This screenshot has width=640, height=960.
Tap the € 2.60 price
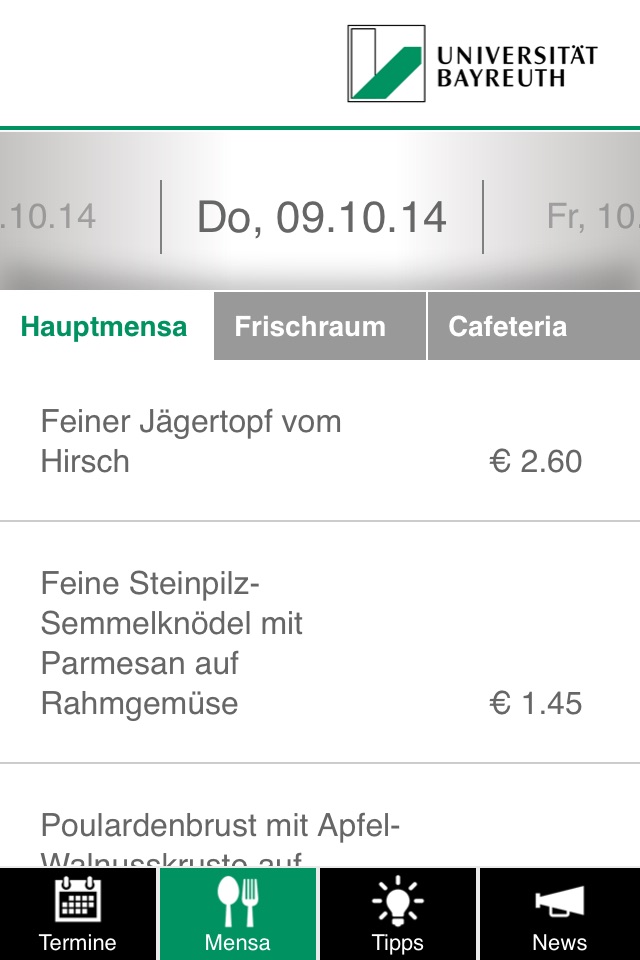pos(536,462)
